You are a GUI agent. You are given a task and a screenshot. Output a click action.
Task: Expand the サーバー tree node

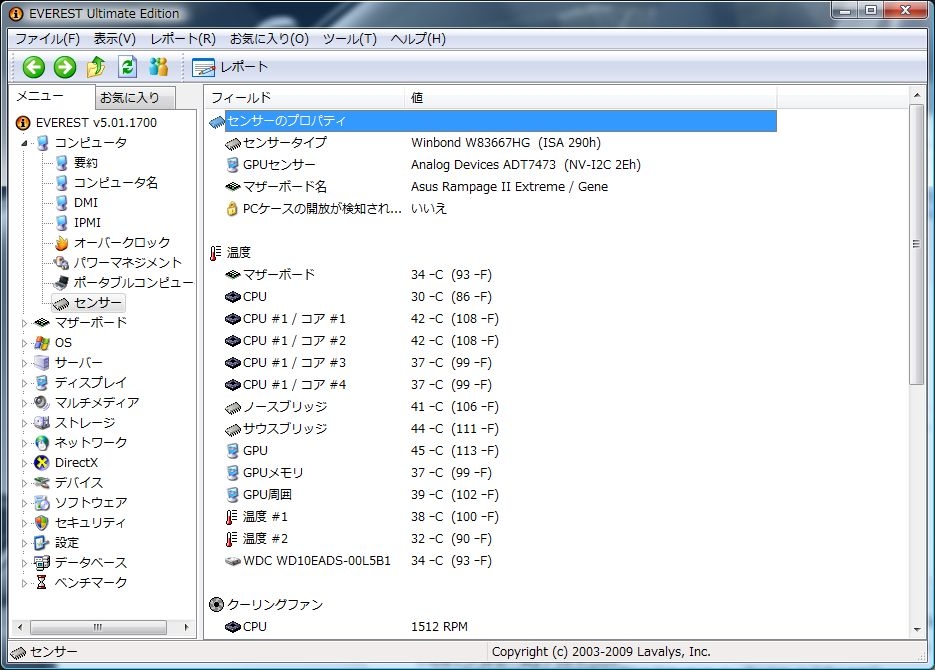(x=24, y=363)
